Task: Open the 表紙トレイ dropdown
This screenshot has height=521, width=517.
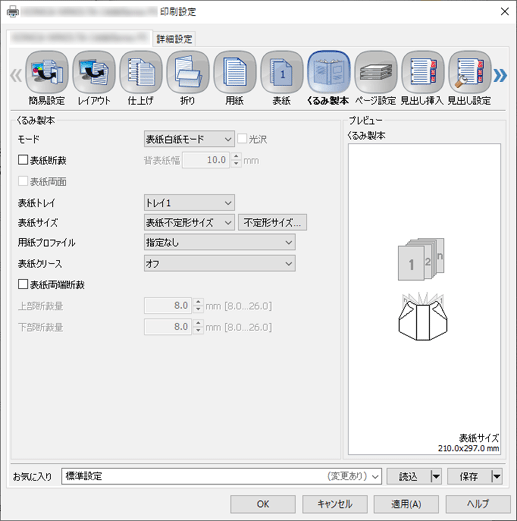Action: (189, 203)
